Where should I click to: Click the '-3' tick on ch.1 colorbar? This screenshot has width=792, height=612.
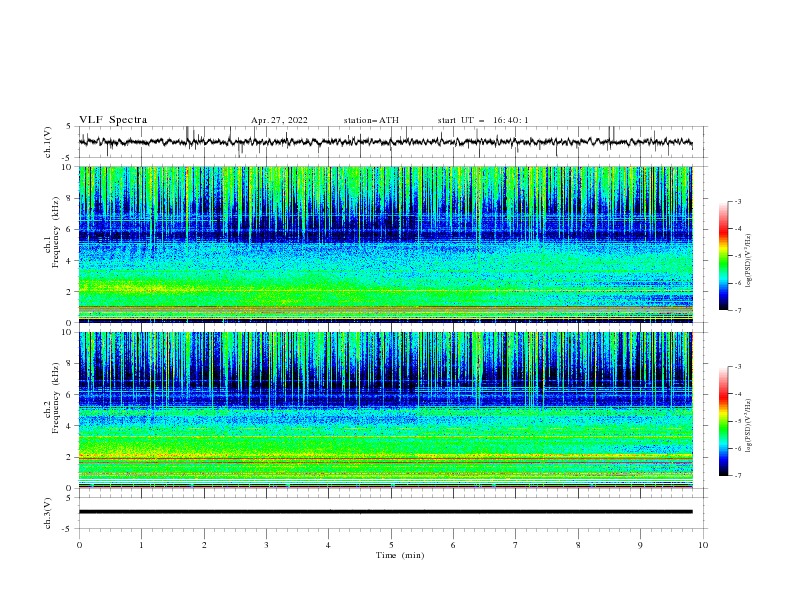[737, 201]
